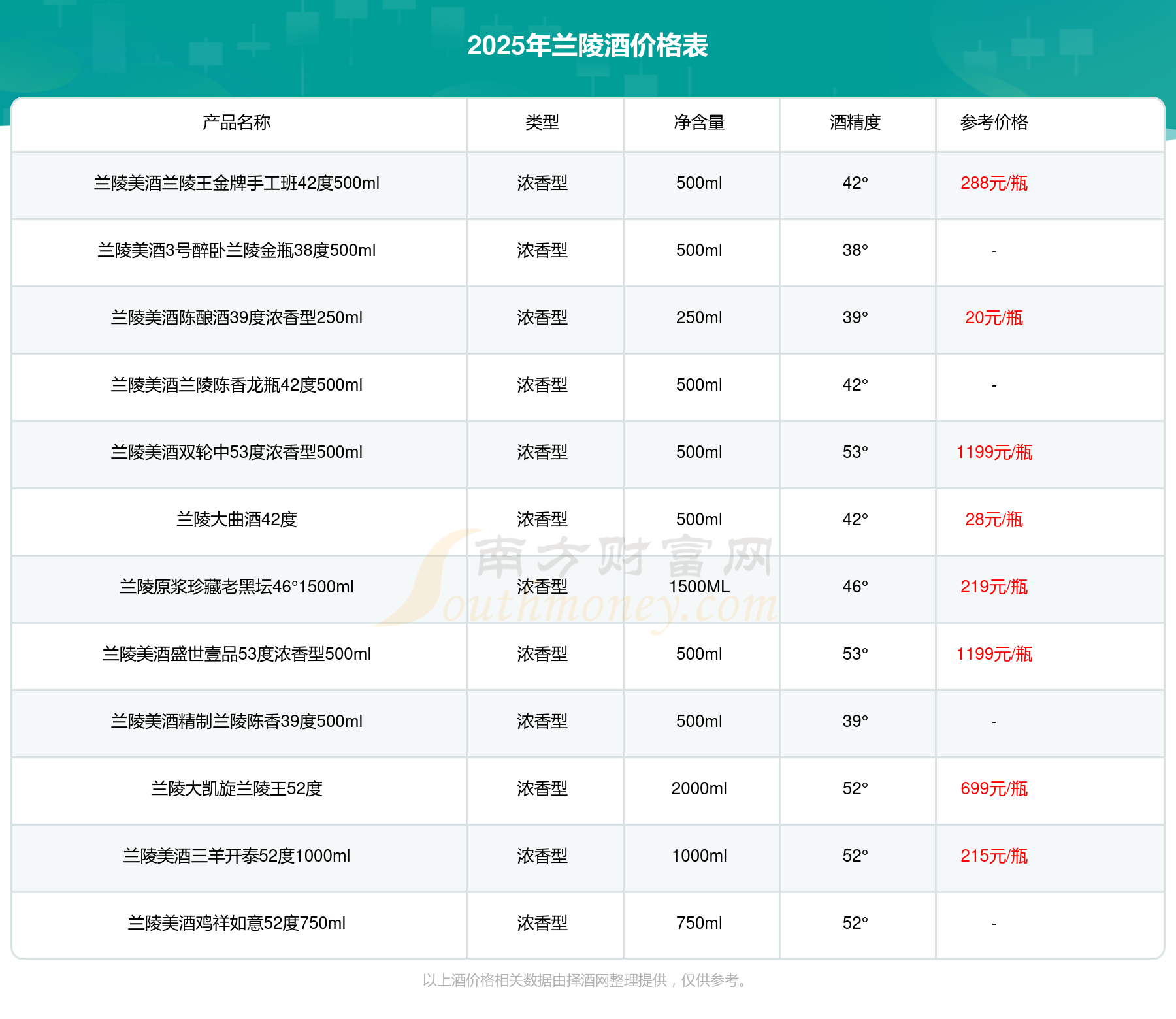Click 52° in the 三羊开泰 row
Viewport: 1176px width, 1019px height.
[855, 856]
